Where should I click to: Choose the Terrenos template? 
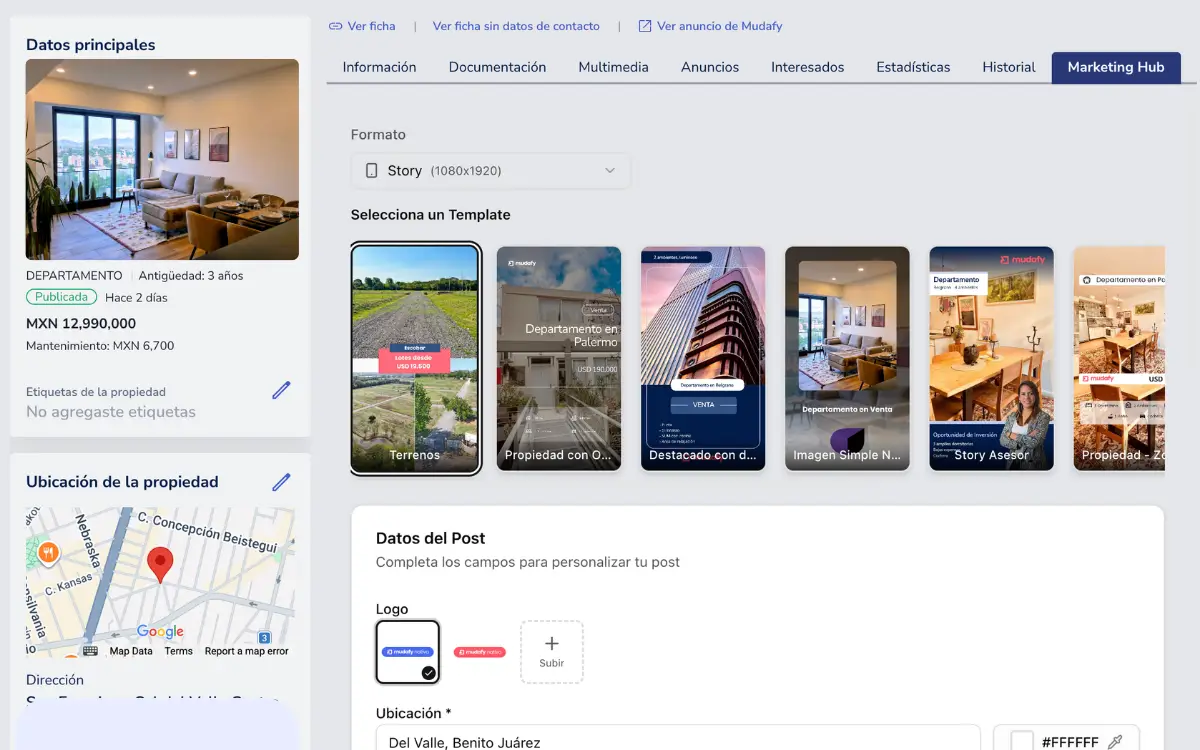point(415,358)
